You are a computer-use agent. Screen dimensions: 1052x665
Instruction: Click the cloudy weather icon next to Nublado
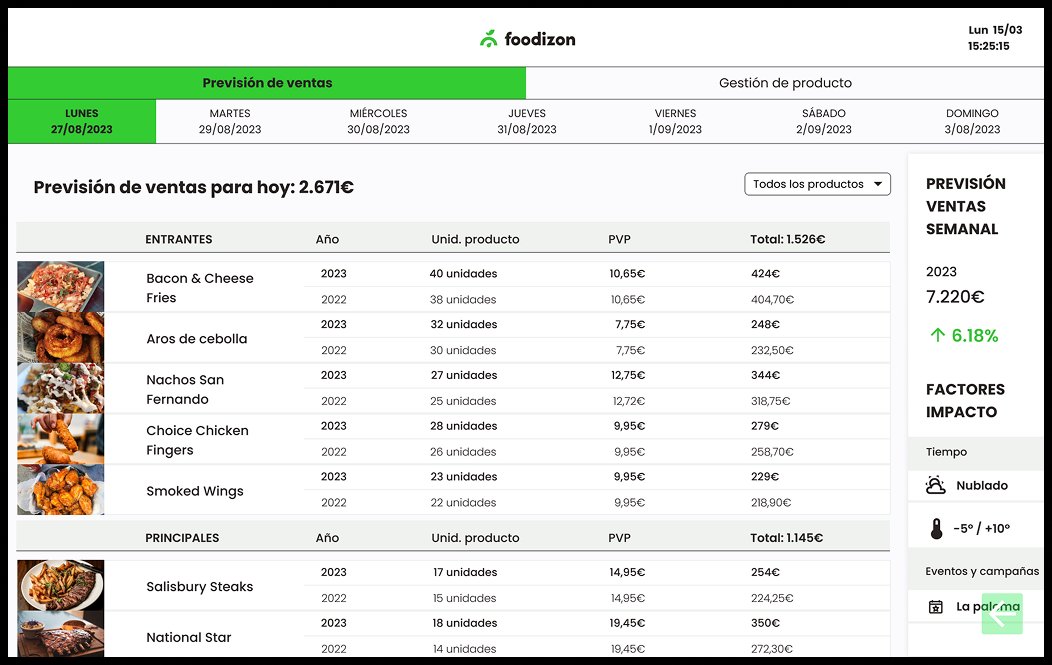tap(935, 485)
